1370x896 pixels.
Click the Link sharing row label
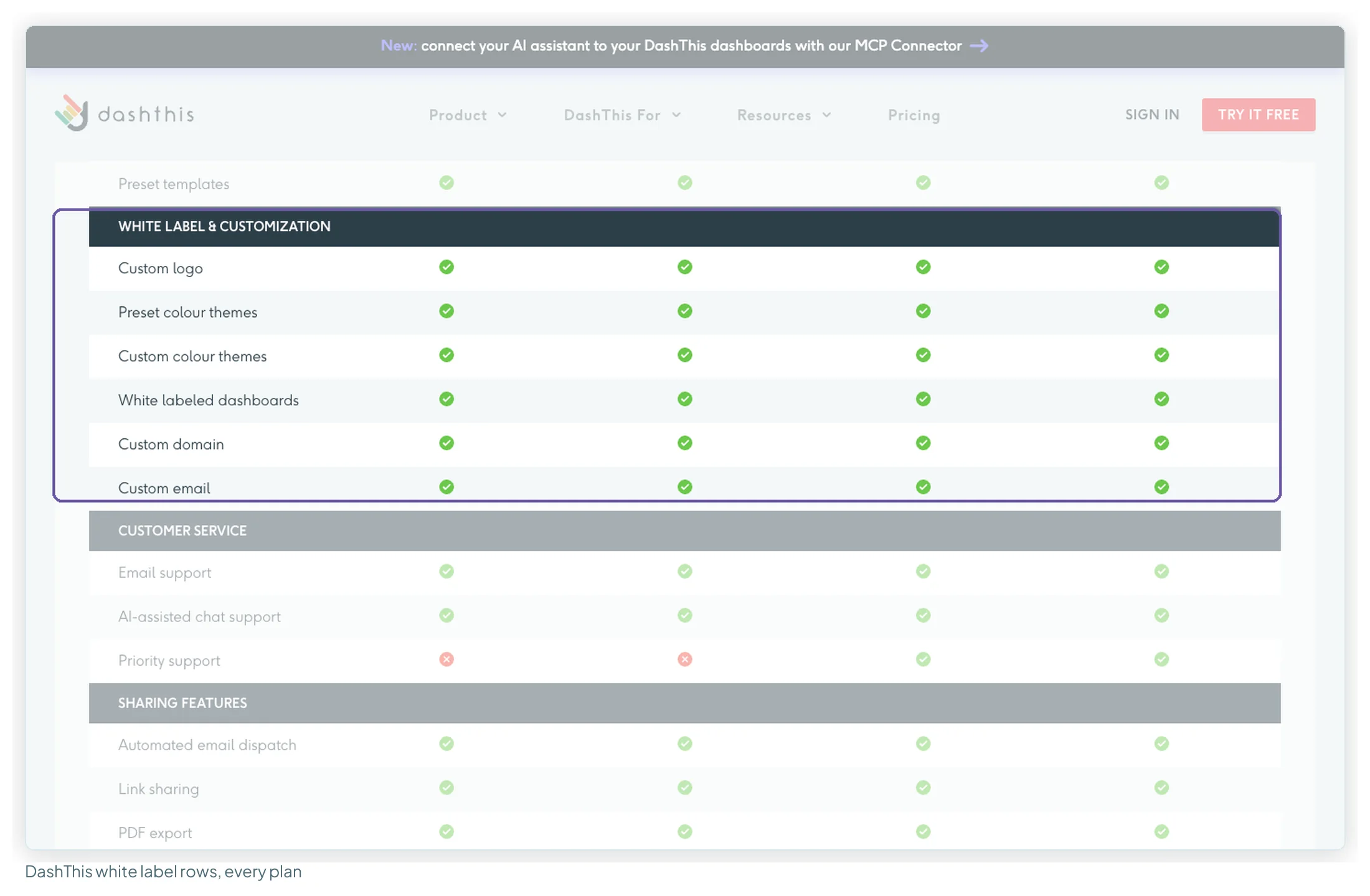[x=159, y=789]
